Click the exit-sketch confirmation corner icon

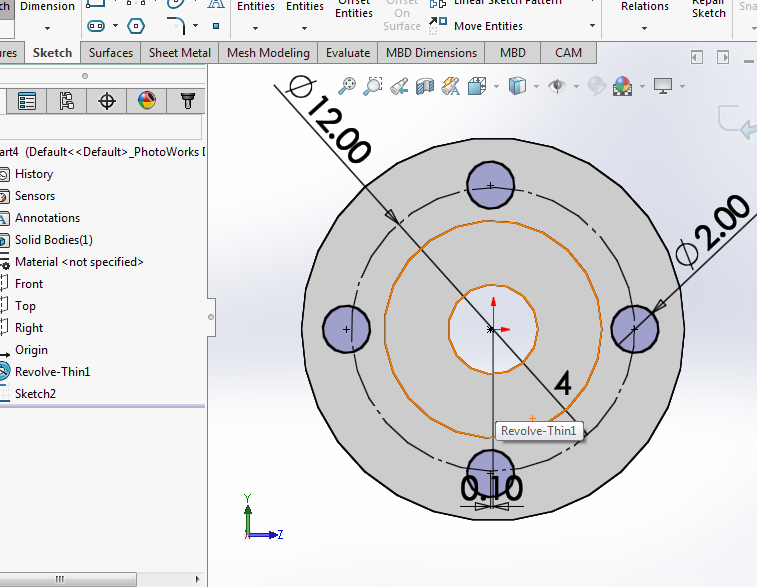coord(736,121)
